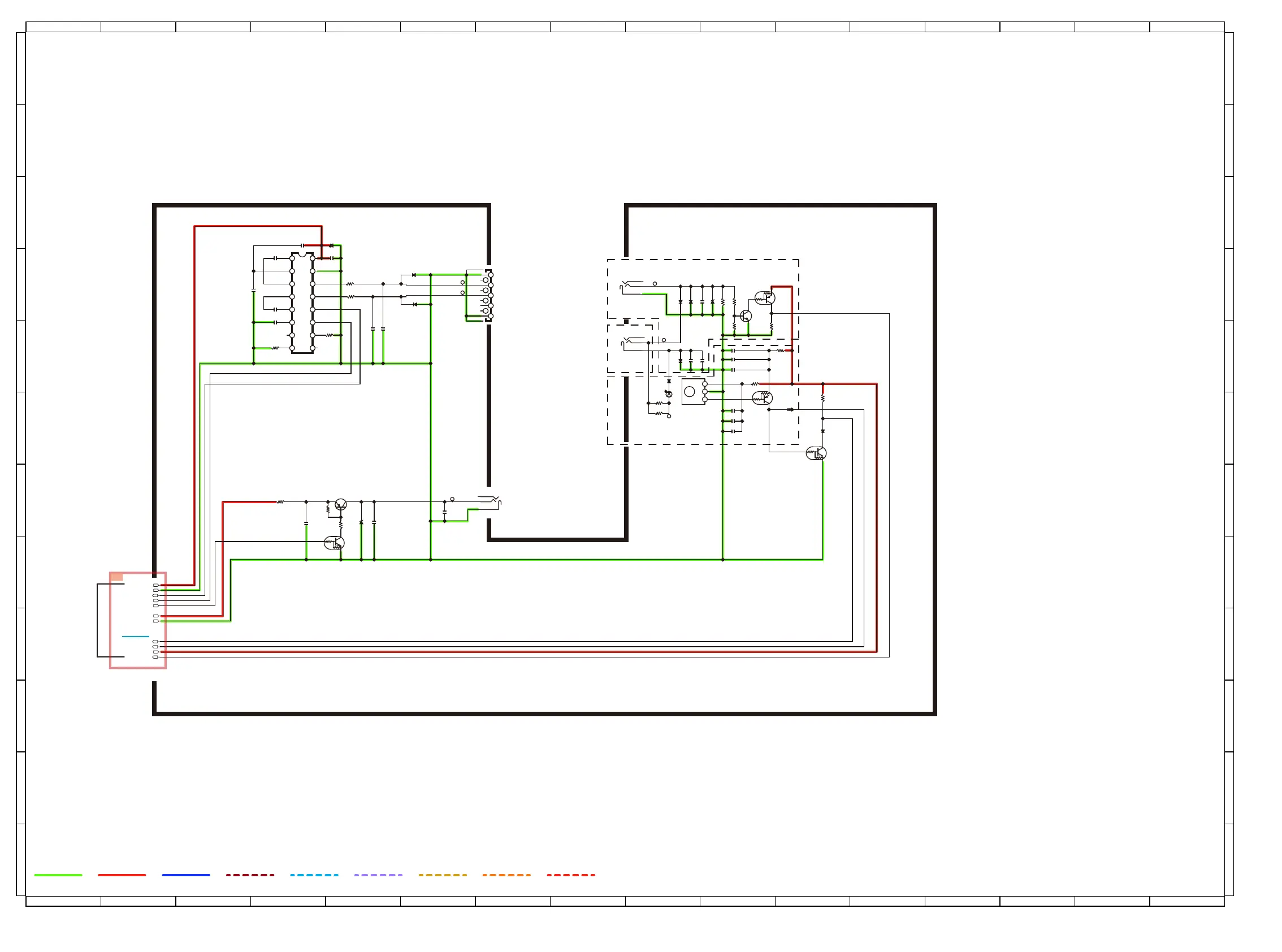Select the square component with inner circle
This screenshot has height=952, width=1282.
[x=693, y=392]
